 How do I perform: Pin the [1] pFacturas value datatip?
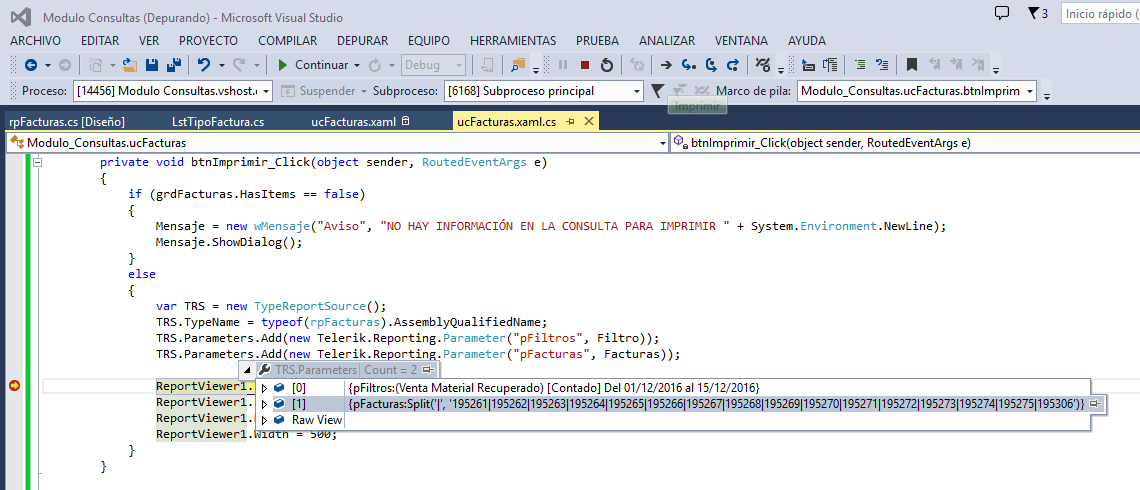pos(1096,403)
